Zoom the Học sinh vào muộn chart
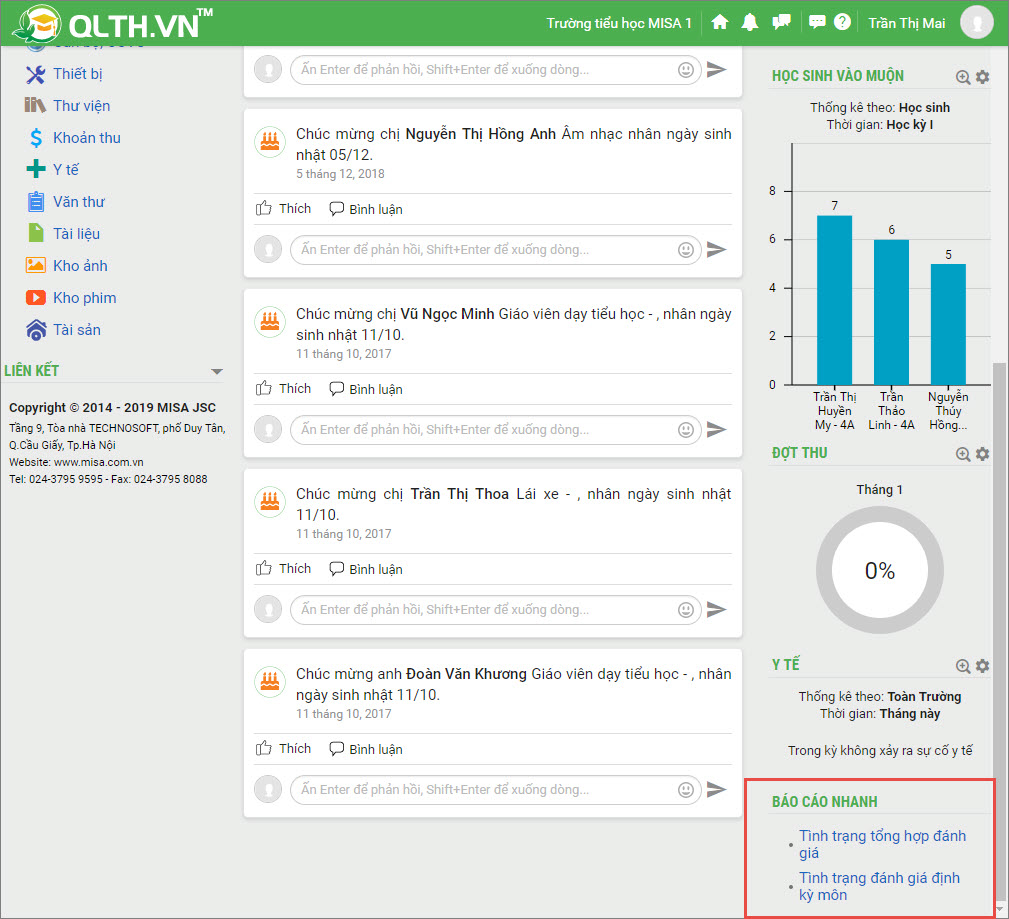The height and width of the screenshot is (919, 1009). pos(963,77)
